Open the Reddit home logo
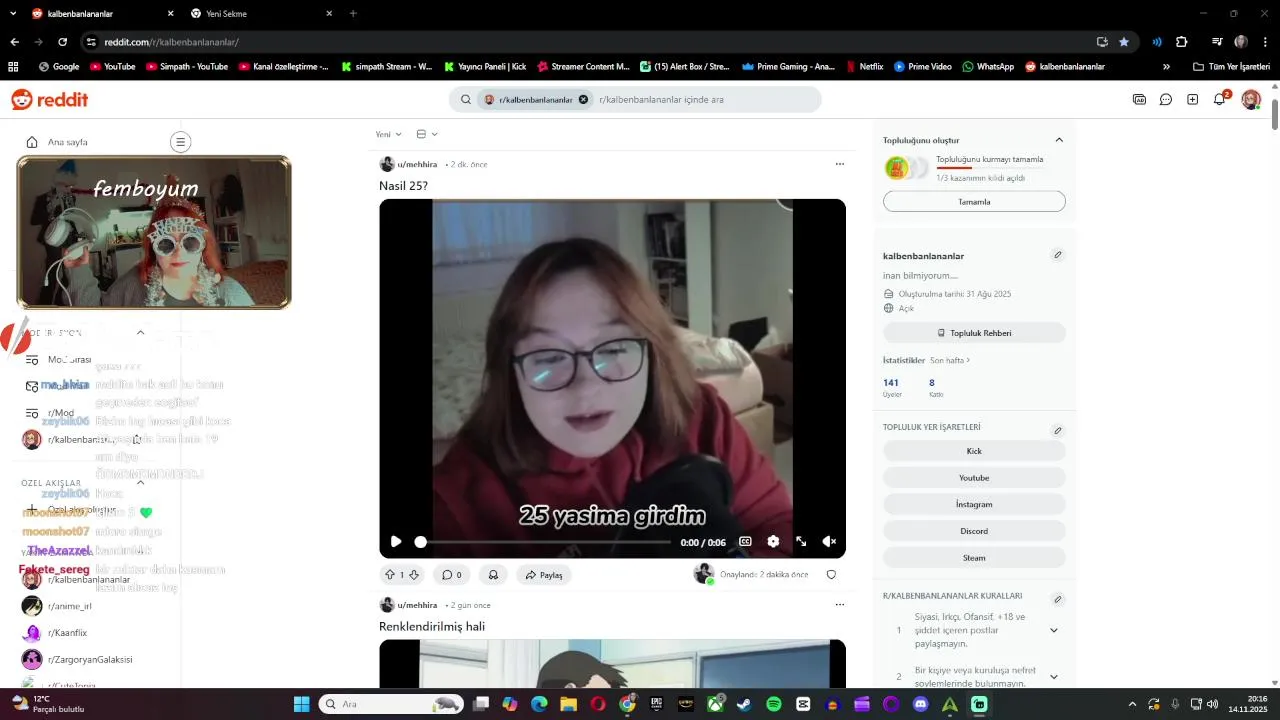Viewport: 1280px width, 720px height. [50, 99]
